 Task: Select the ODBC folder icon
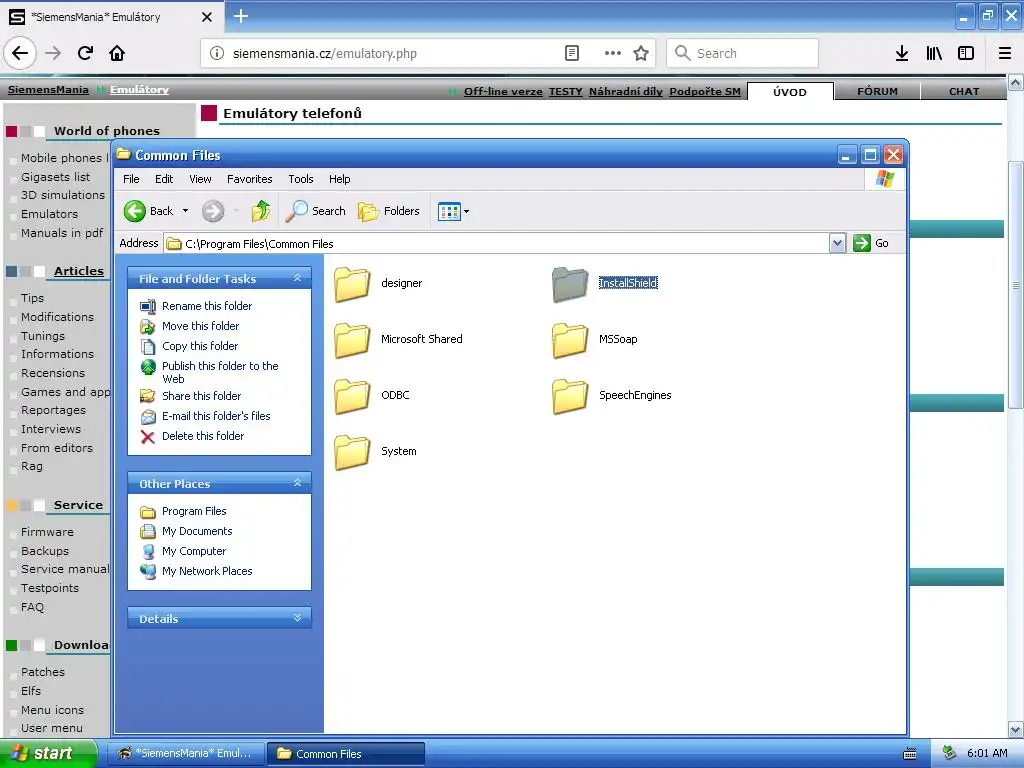coord(352,396)
